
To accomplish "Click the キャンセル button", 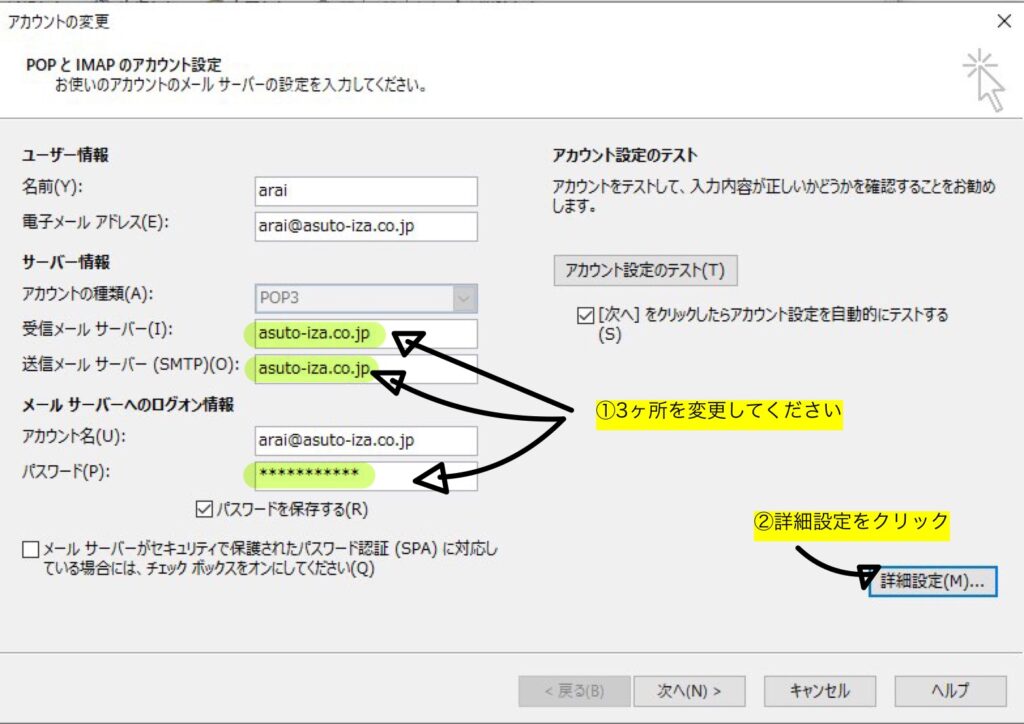I will tap(819, 690).
